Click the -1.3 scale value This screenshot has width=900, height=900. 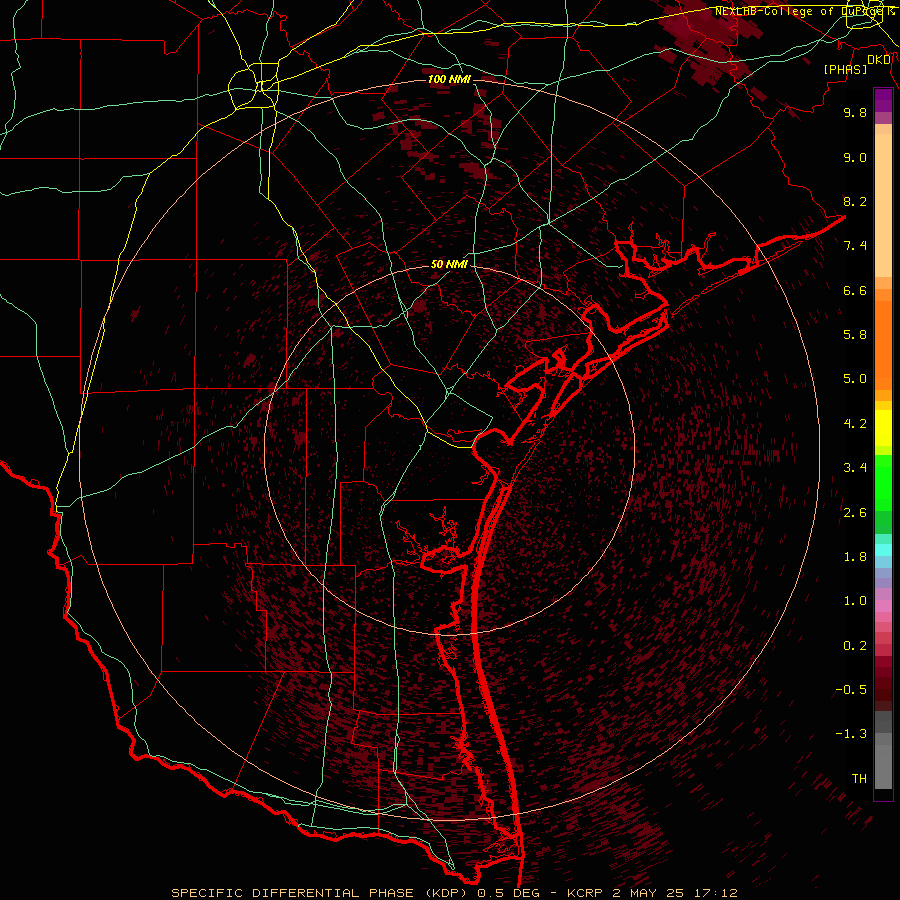(x=851, y=734)
